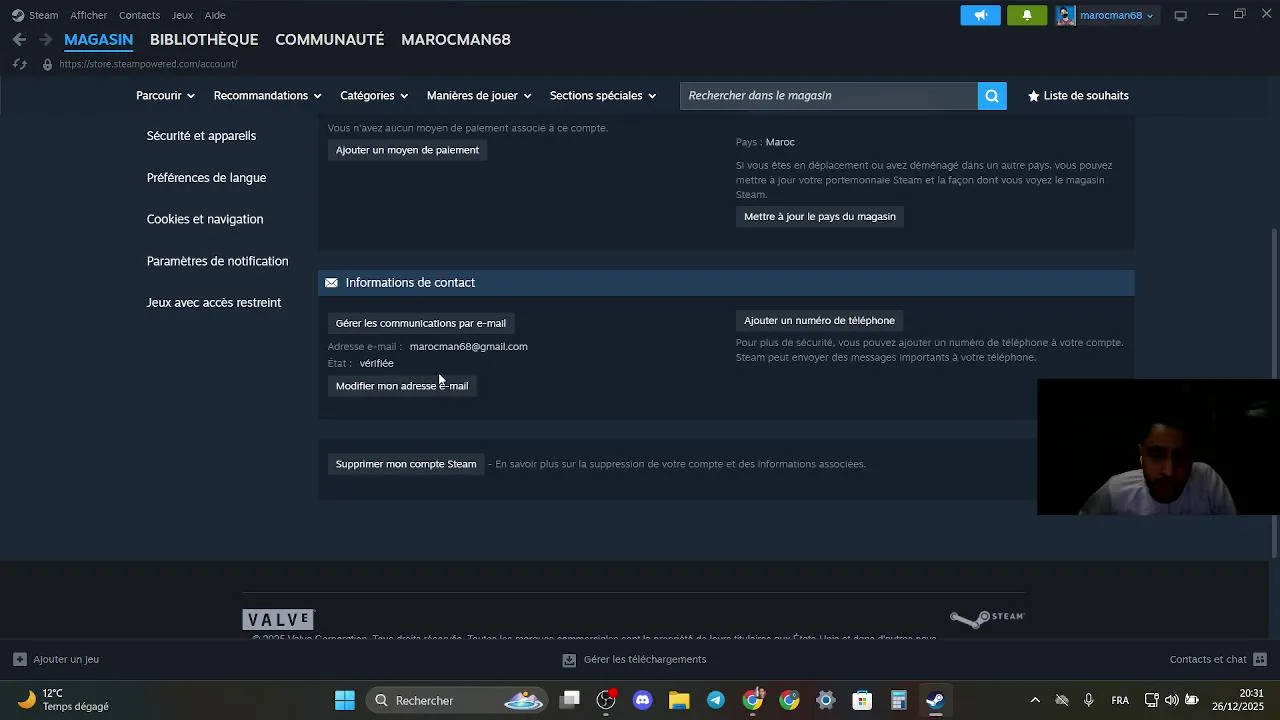Open the green notifications bell
Image resolution: width=1280 pixels, height=720 pixels.
coord(1027,15)
